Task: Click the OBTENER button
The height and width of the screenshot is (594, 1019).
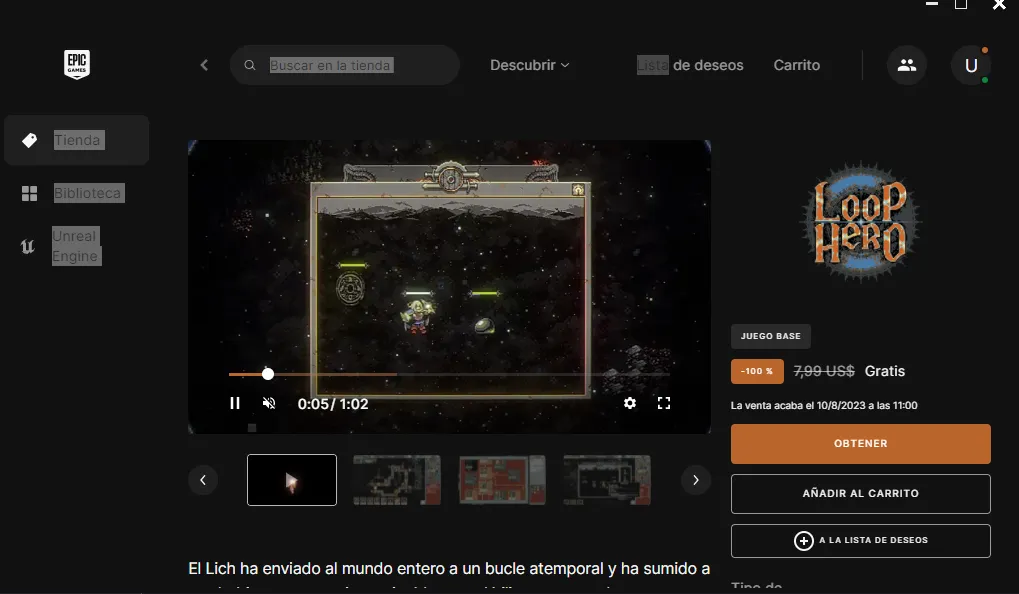Action: coord(860,444)
